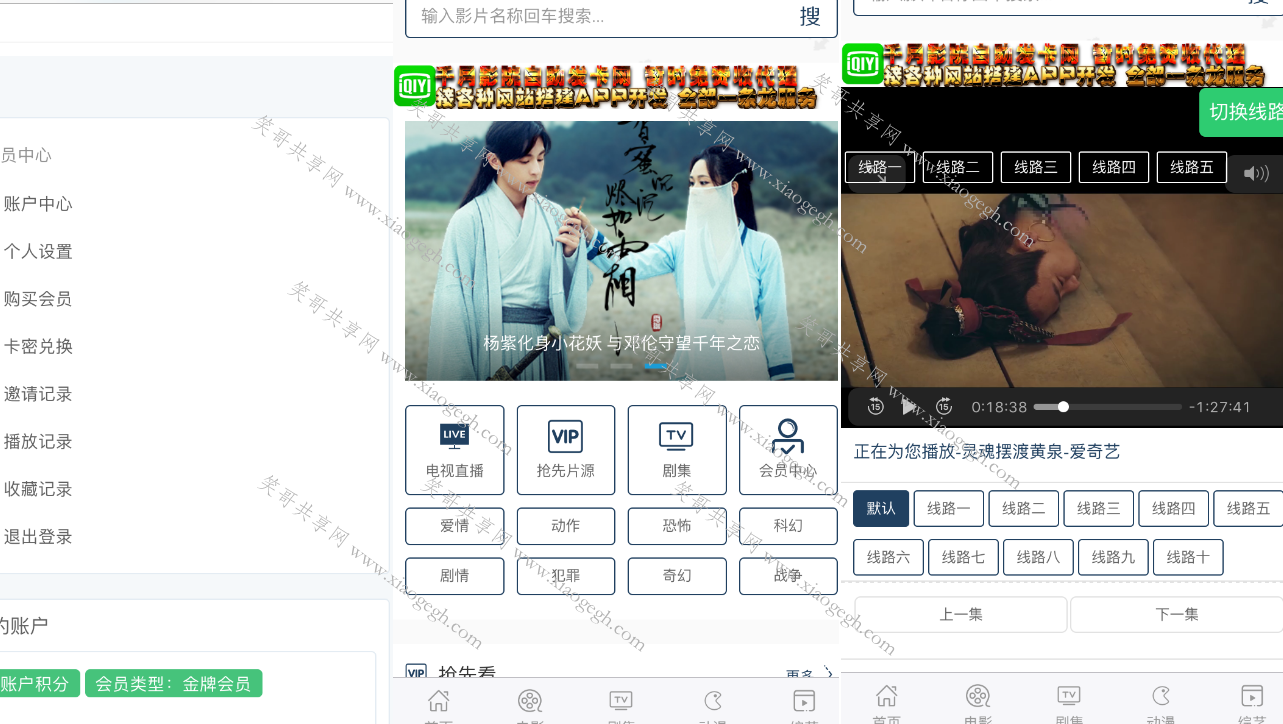
Task: Open 邀请记录 in the member menu
Action: 38,394
